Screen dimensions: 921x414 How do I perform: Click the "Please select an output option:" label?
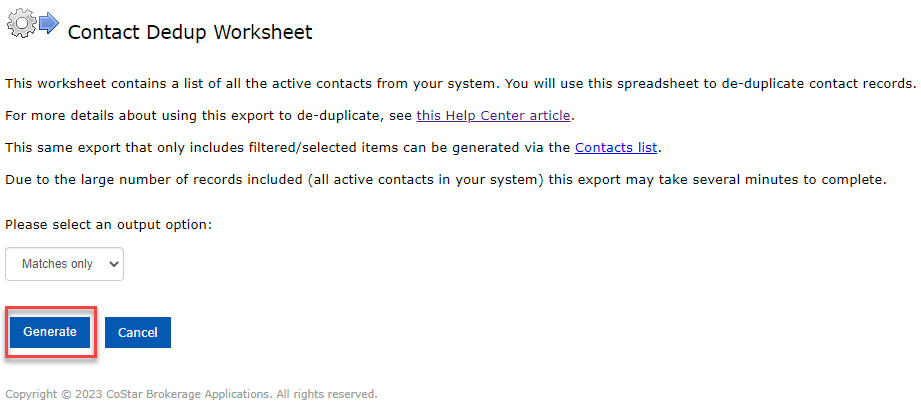point(109,225)
